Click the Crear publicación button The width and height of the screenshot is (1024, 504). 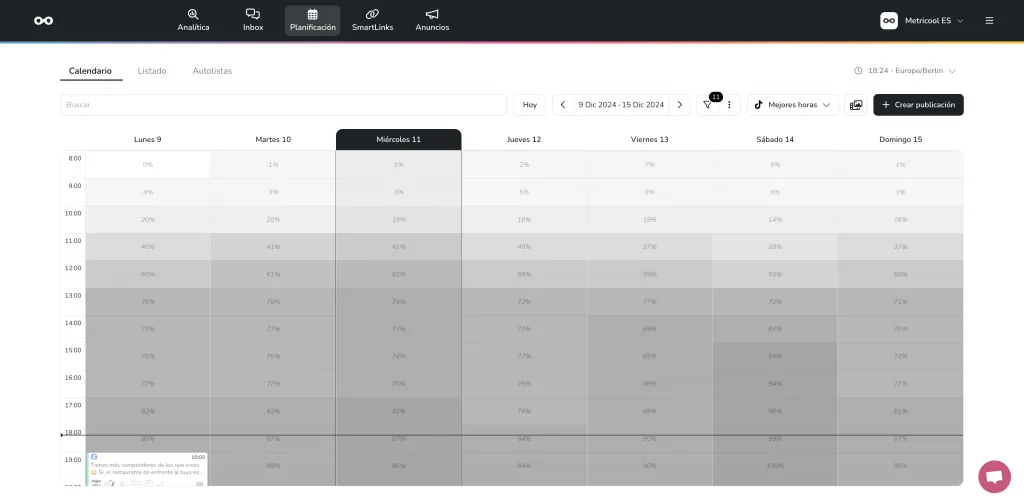coord(918,105)
